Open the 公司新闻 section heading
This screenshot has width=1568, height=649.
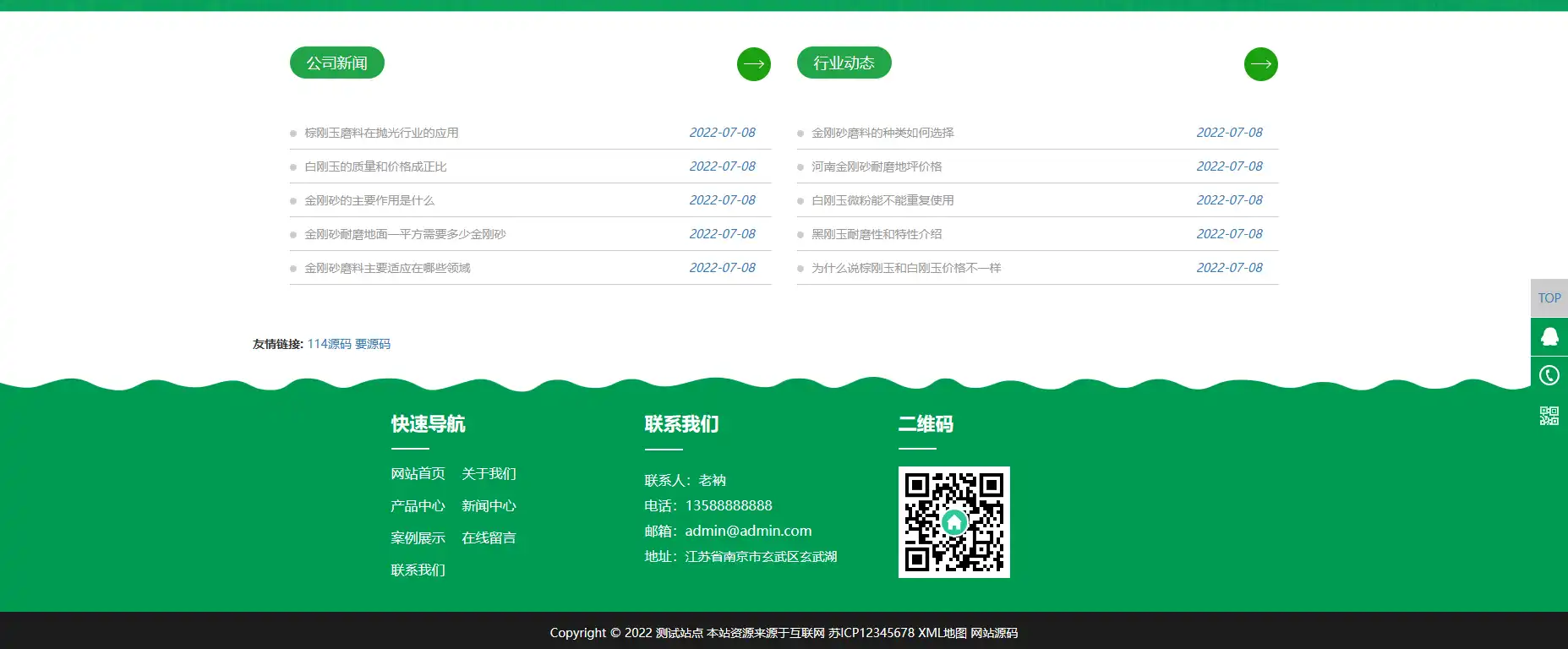(336, 63)
